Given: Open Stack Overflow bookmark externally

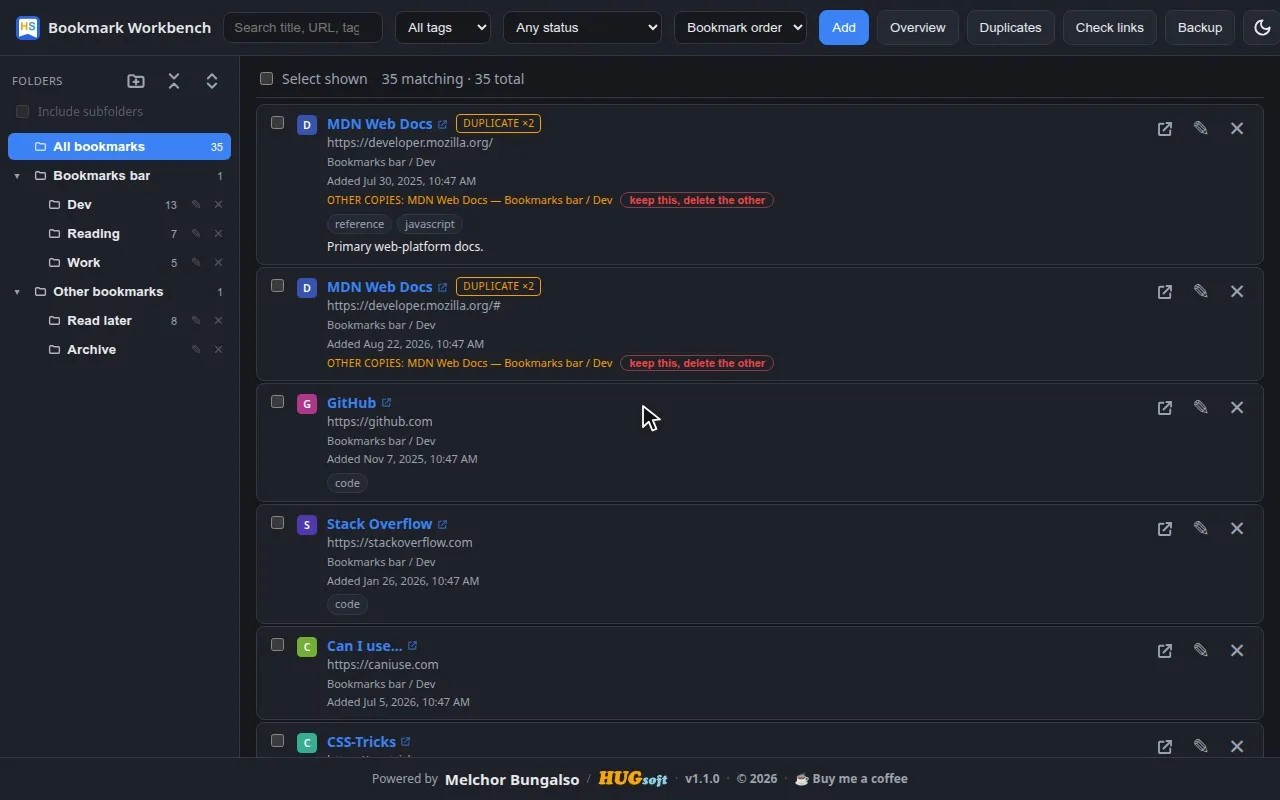Looking at the screenshot, I should tap(1165, 529).
